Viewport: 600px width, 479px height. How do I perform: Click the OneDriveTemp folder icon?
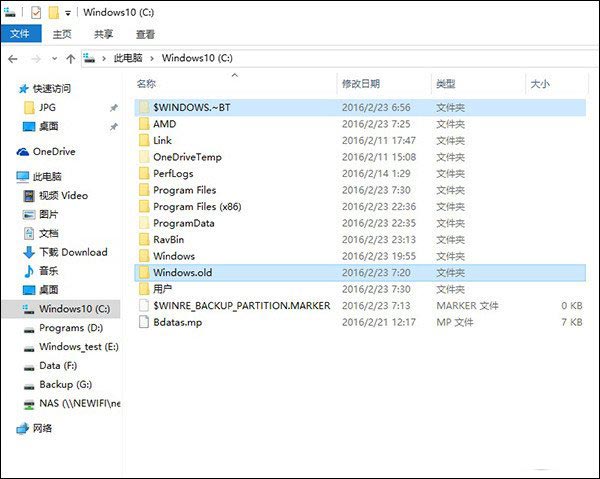(x=144, y=157)
